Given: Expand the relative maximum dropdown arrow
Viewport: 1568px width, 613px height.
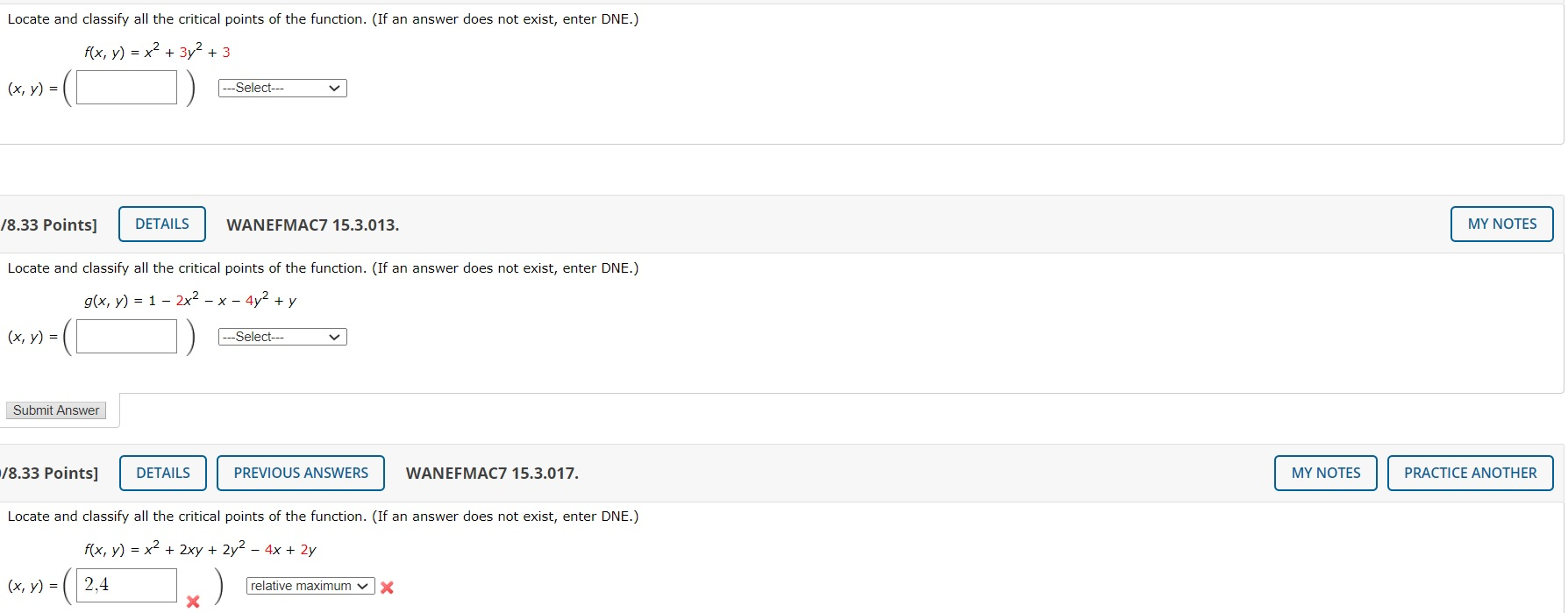Looking at the screenshot, I should (361, 585).
